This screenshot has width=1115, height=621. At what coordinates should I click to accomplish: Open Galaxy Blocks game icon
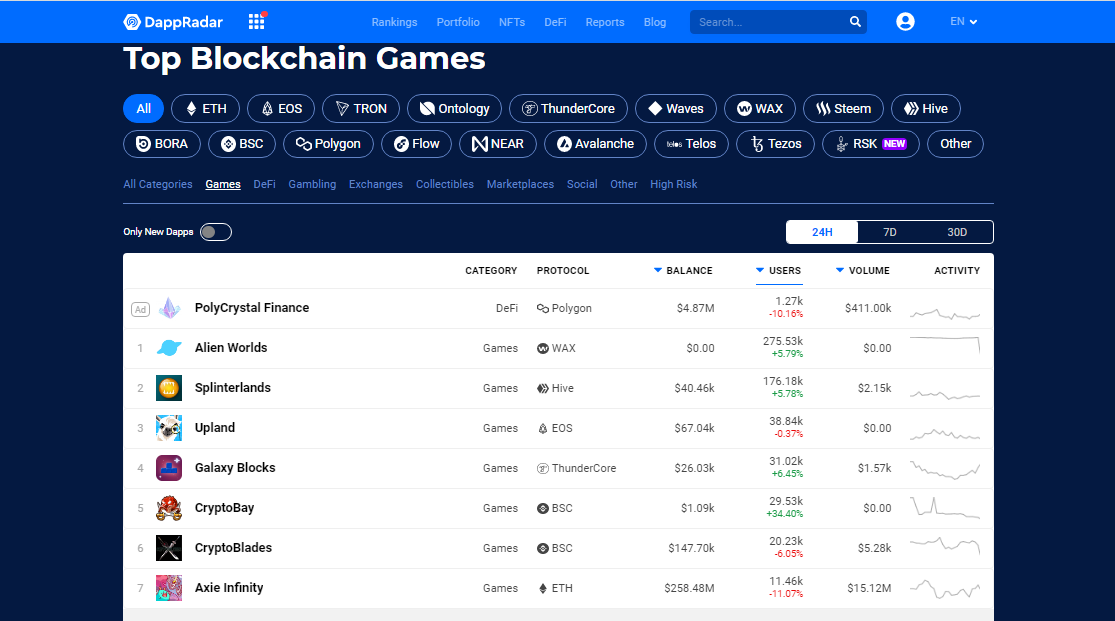pyautogui.click(x=169, y=468)
